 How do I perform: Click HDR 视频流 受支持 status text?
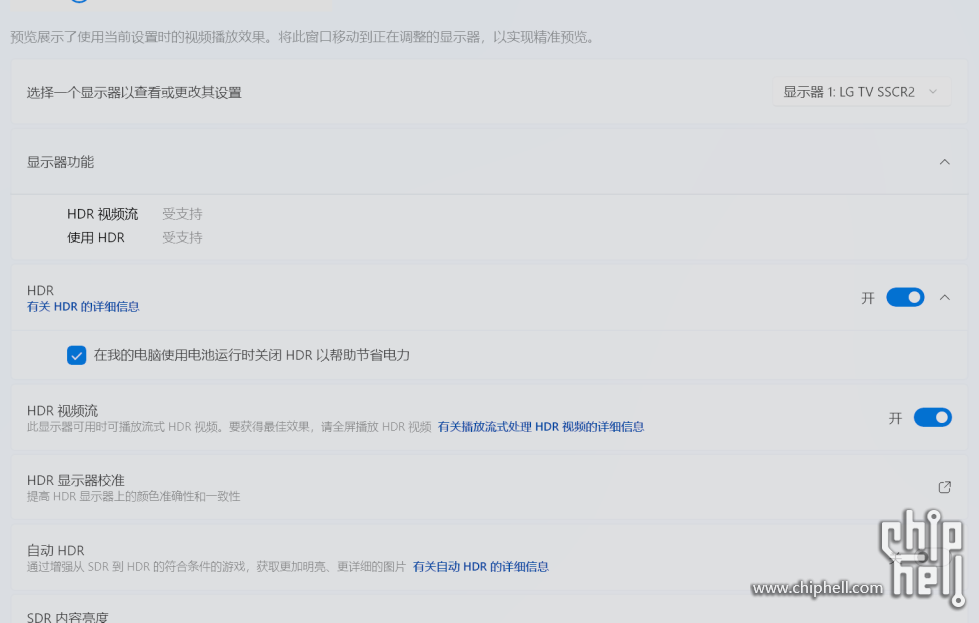[x=182, y=214]
